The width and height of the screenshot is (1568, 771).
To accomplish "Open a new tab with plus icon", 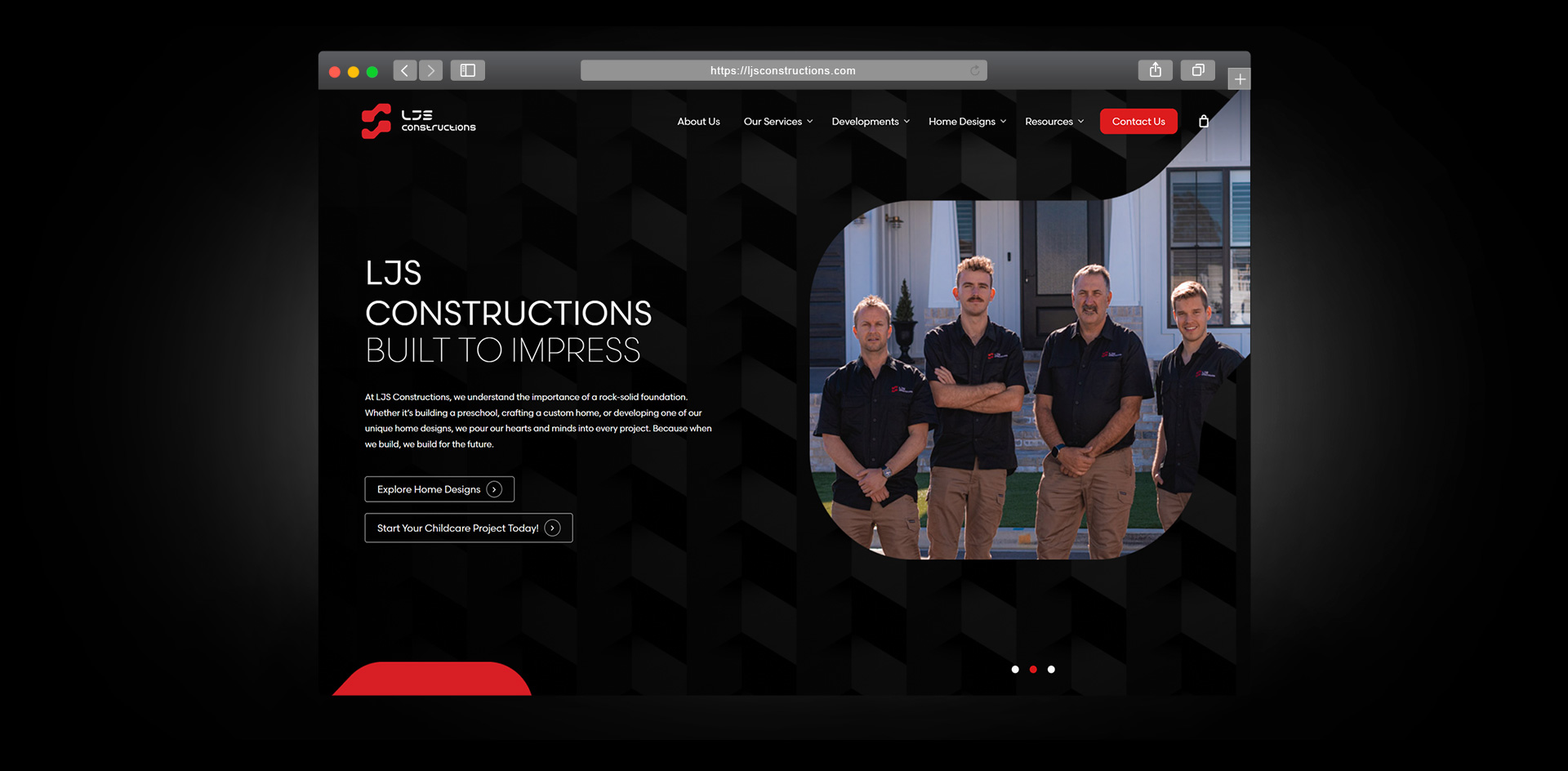I will (1239, 79).
